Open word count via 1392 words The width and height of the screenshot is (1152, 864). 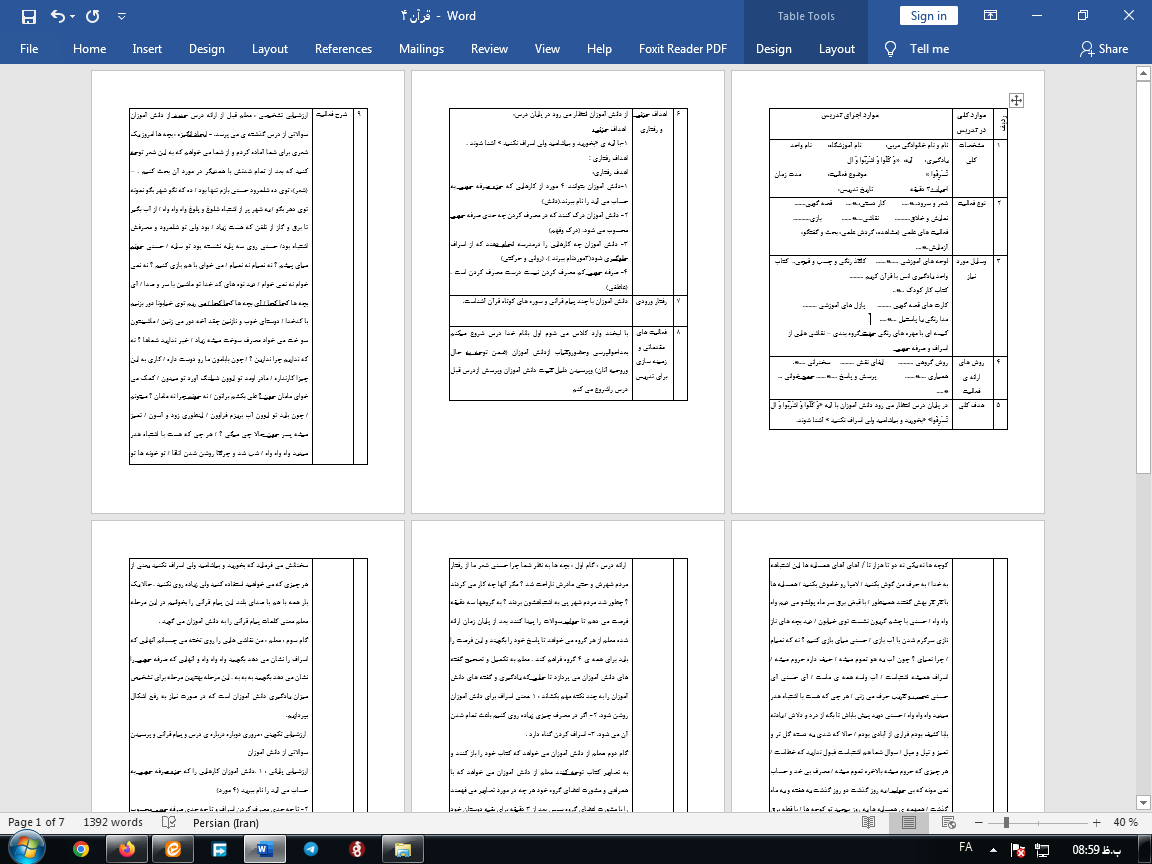point(113,822)
